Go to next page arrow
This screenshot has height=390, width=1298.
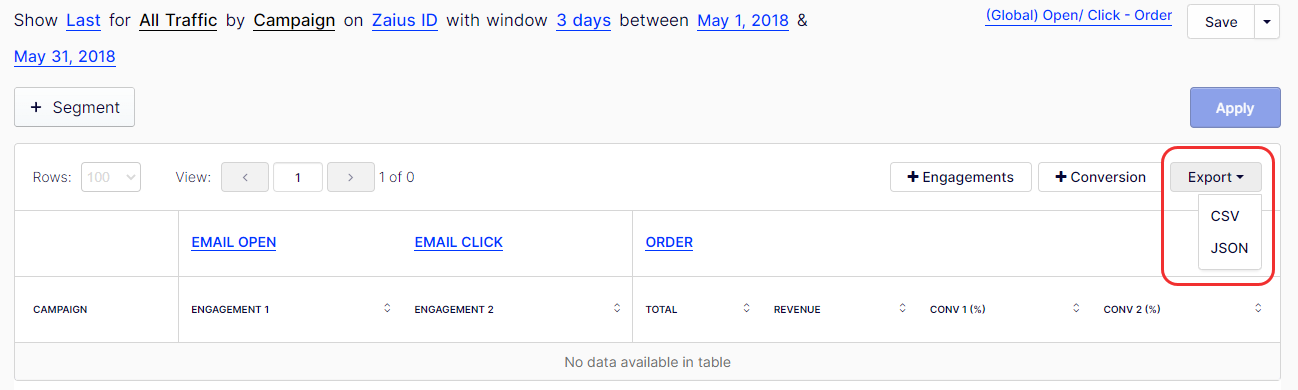(x=350, y=177)
